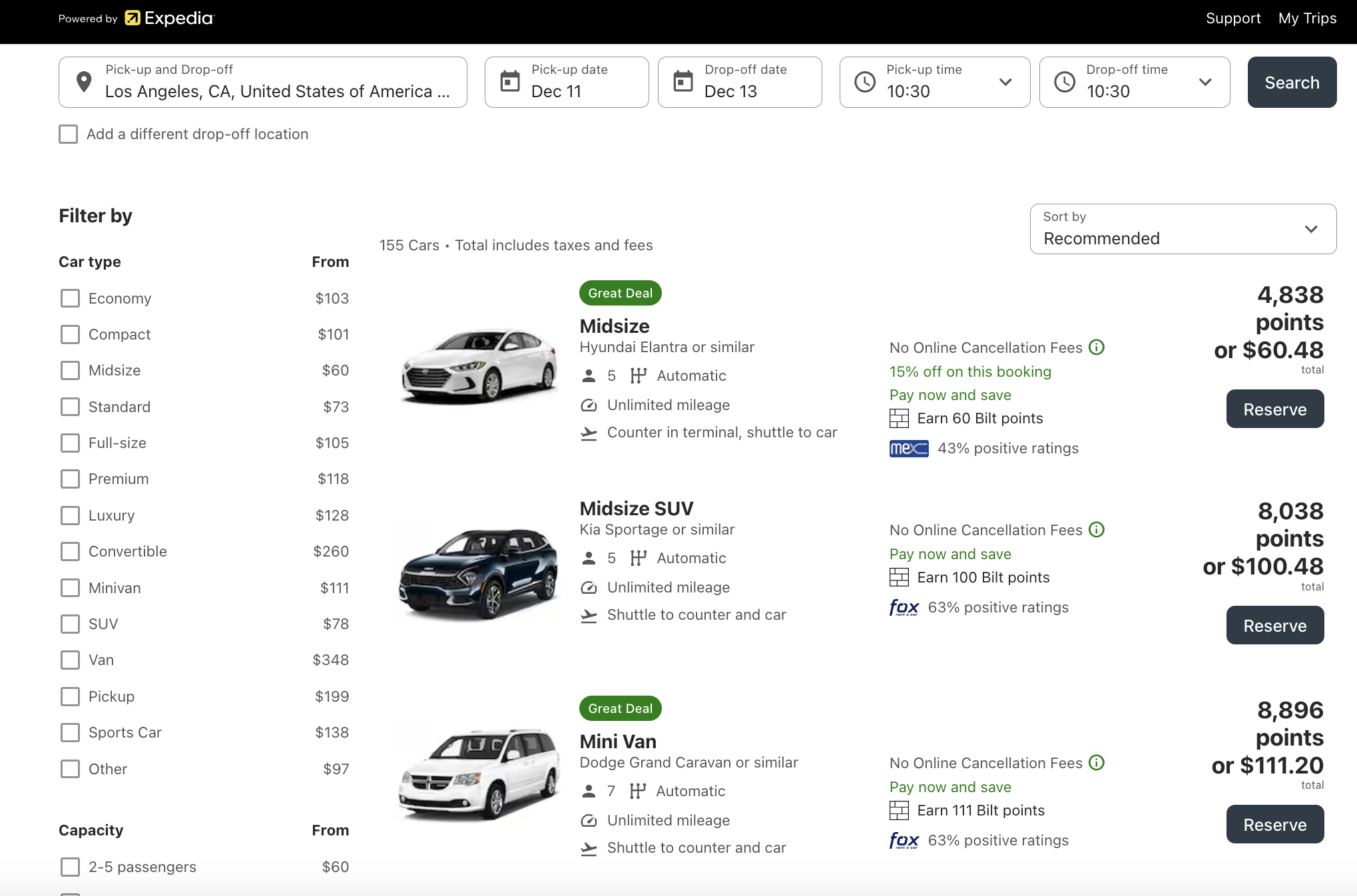Click the Great Deal badge above Midsize
Screen dimensions: 1357x896
pyautogui.click(x=621, y=293)
